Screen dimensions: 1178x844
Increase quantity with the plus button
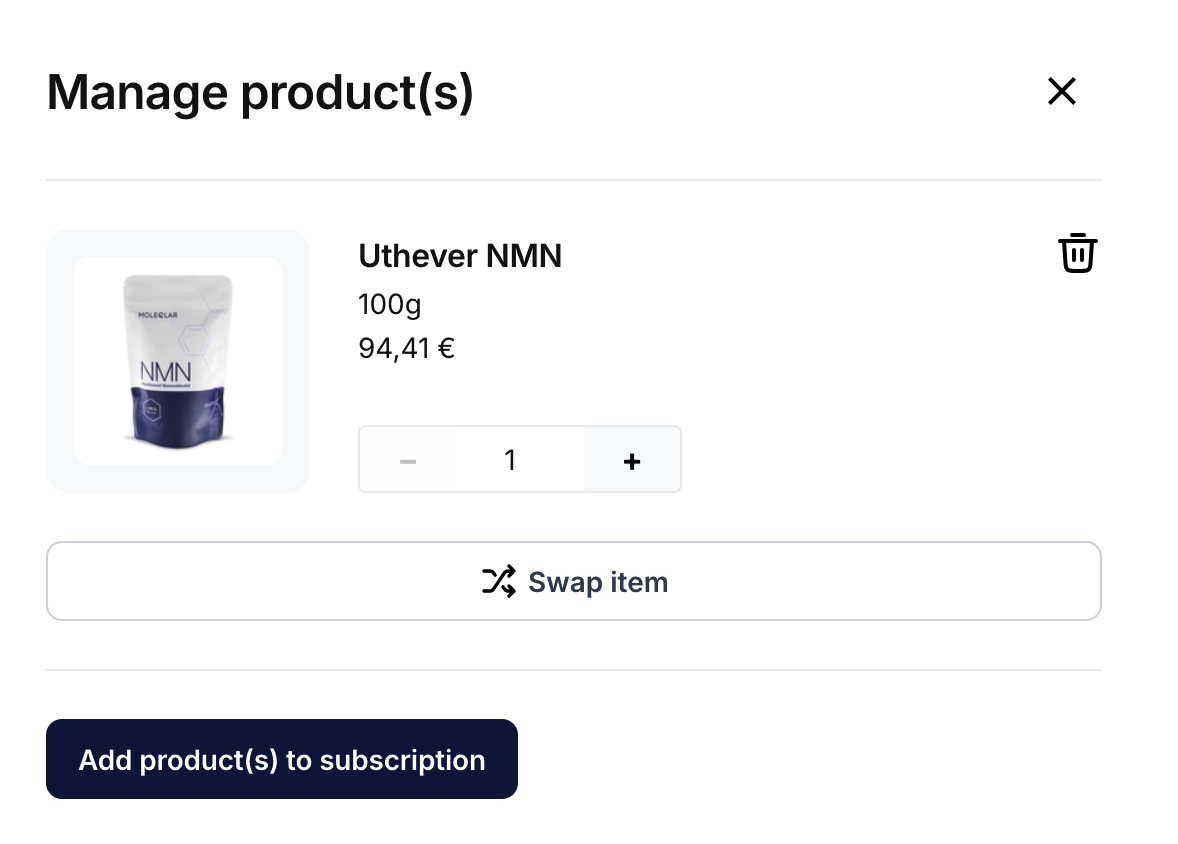pyautogui.click(x=632, y=460)
